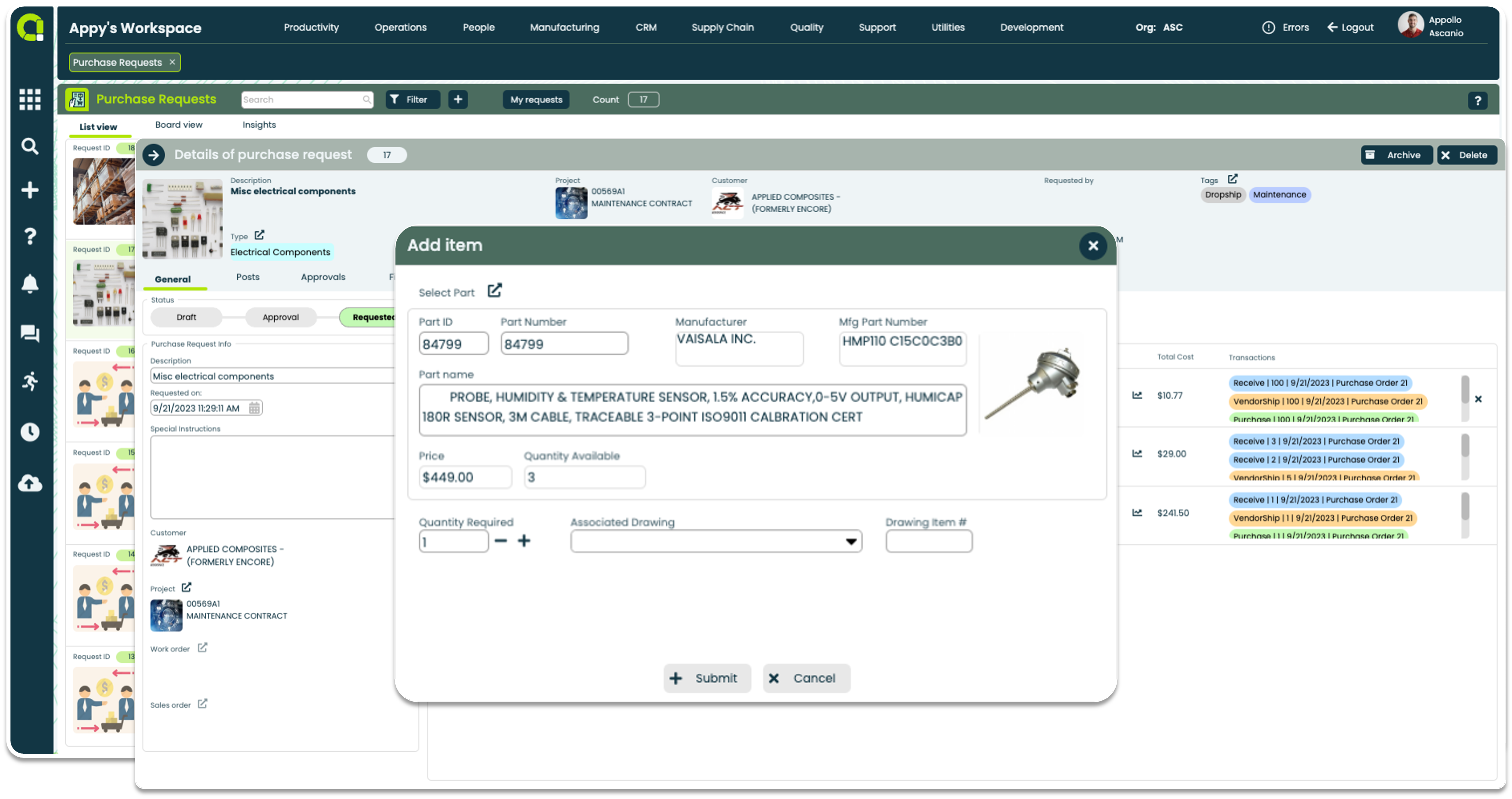Click the Purchase Requests module icon
1512x799 pixels.
pyautogui.click(x=77, y=99)
